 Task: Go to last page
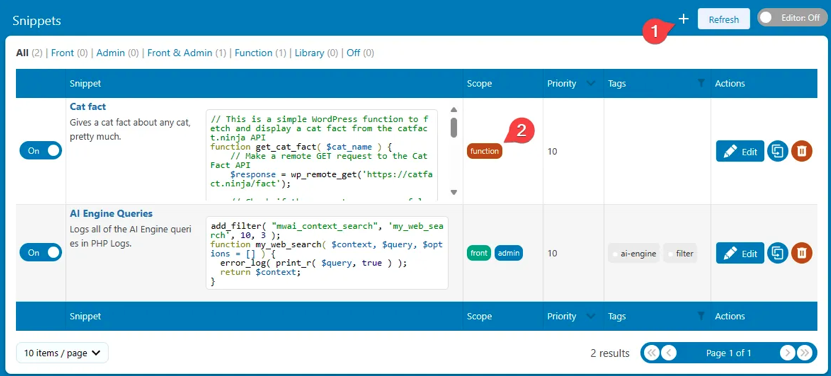805,353
